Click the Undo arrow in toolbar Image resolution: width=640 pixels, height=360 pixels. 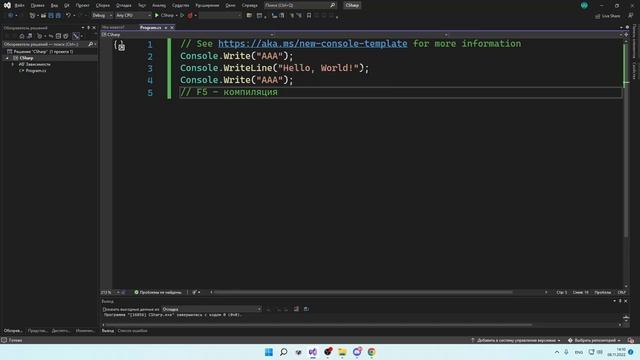tap(68, 16)
